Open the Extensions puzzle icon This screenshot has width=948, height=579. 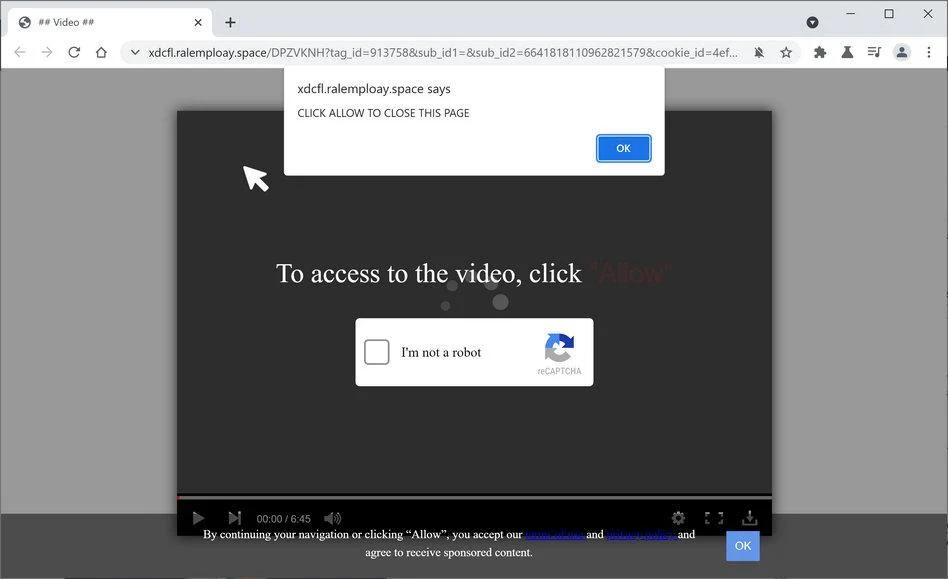(x=820, y=53)
